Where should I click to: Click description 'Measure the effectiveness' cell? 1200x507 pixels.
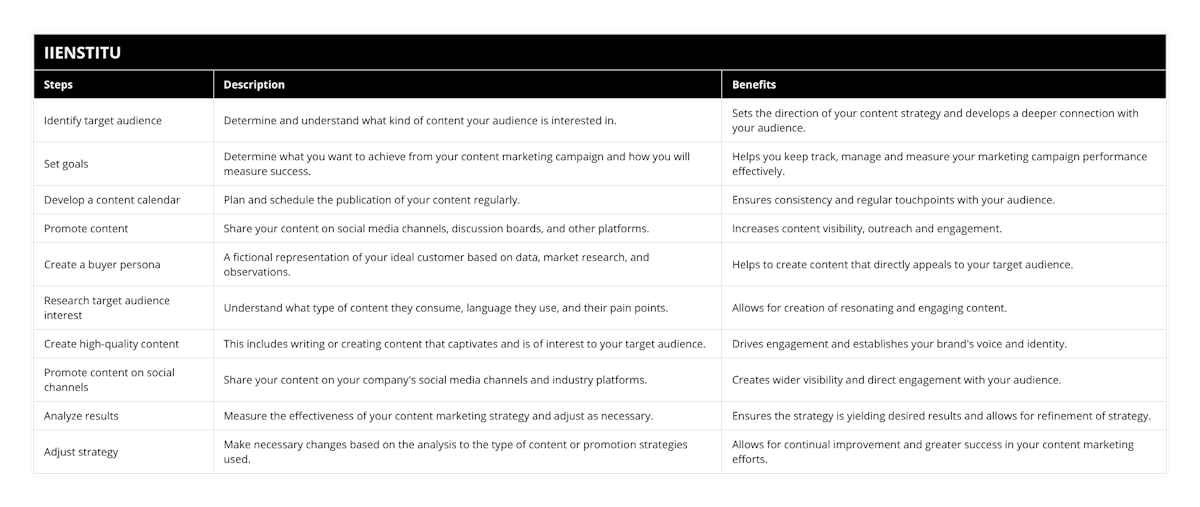pos(438,416)
